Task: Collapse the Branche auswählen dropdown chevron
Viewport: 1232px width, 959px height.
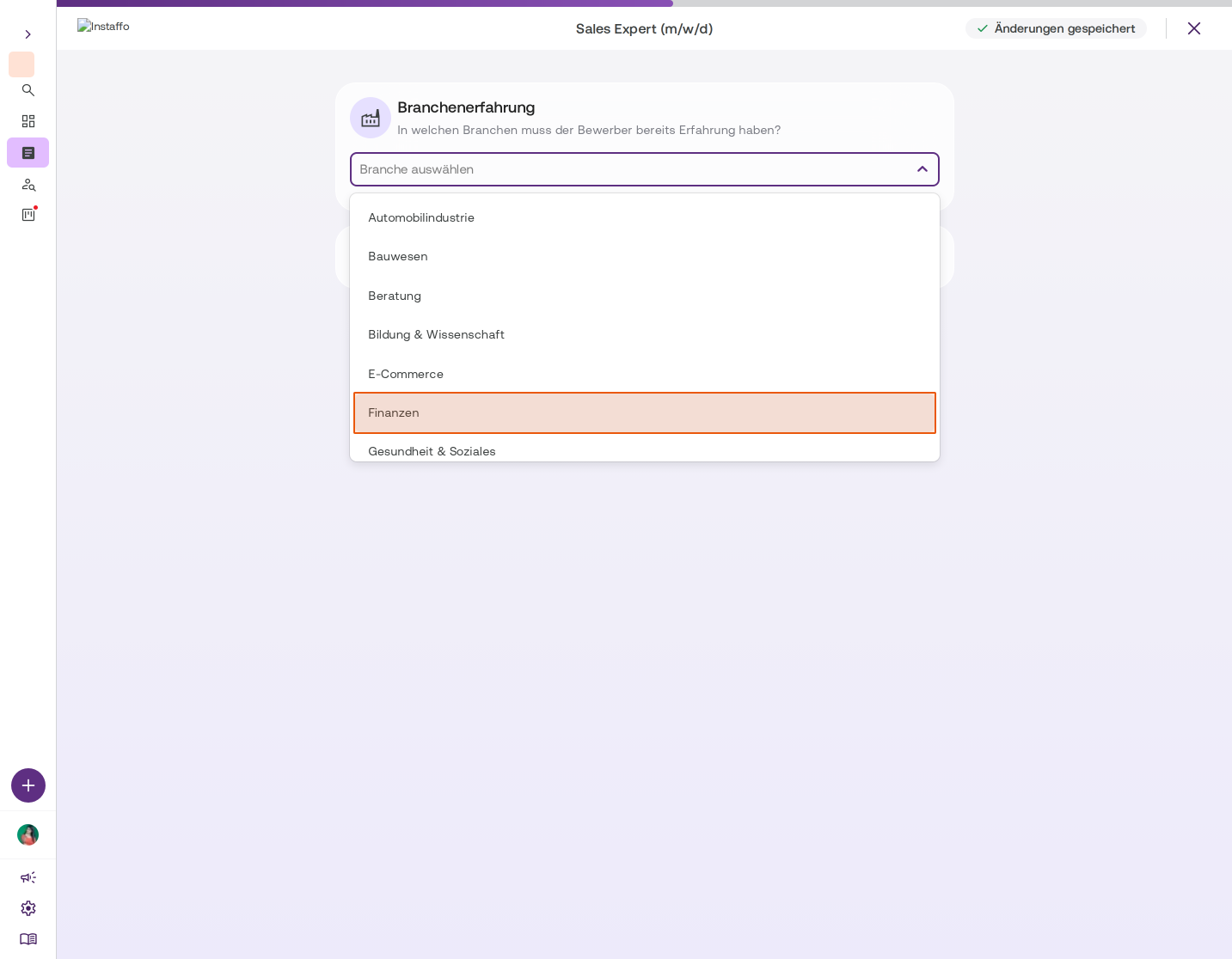Action: (x=922, y=169)
